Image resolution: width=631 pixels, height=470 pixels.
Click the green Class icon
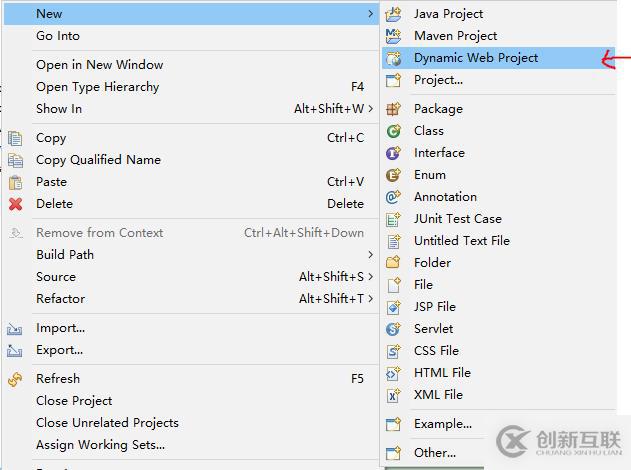click(x=393, y=131)
